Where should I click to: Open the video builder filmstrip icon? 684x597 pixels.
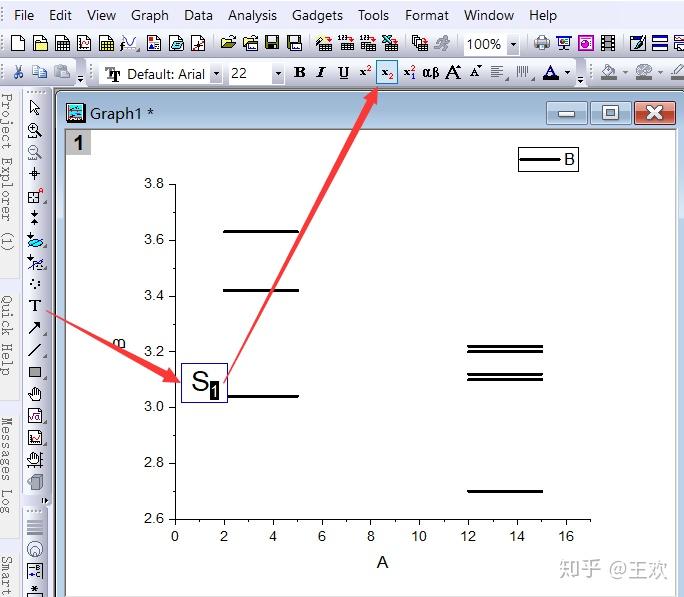[608, 43]
